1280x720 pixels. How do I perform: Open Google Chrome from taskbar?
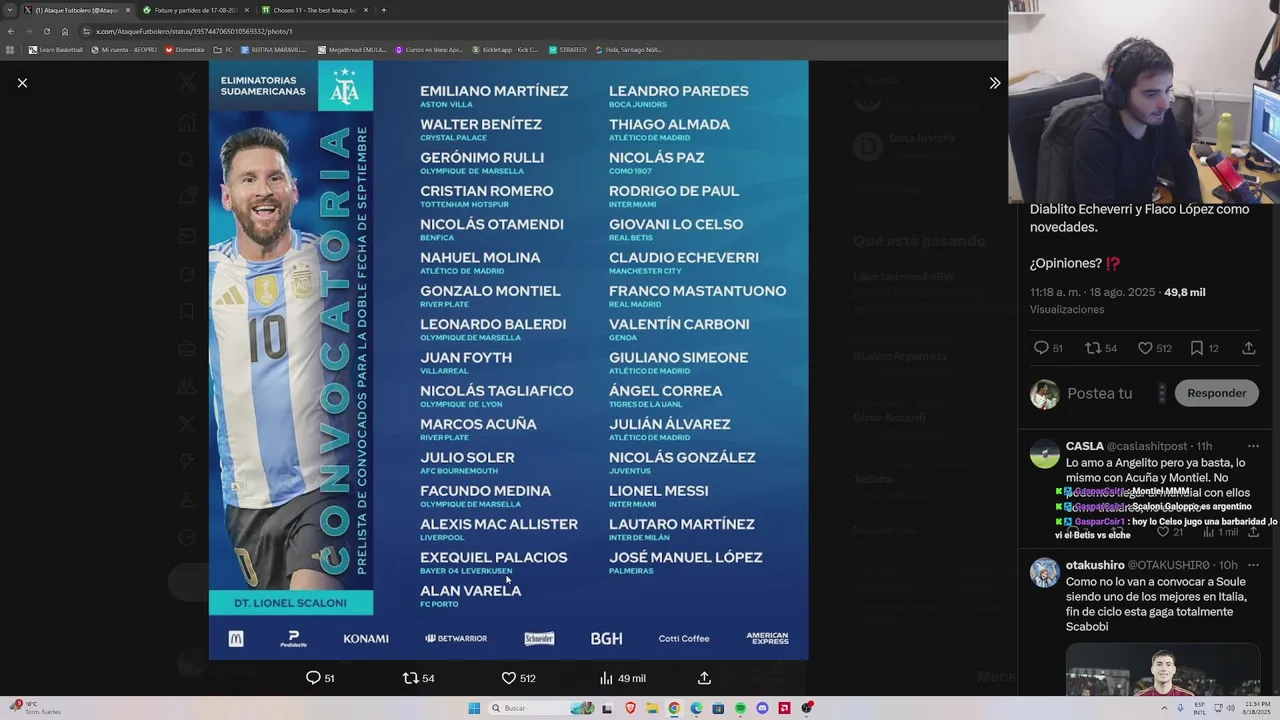click(674, 708)
